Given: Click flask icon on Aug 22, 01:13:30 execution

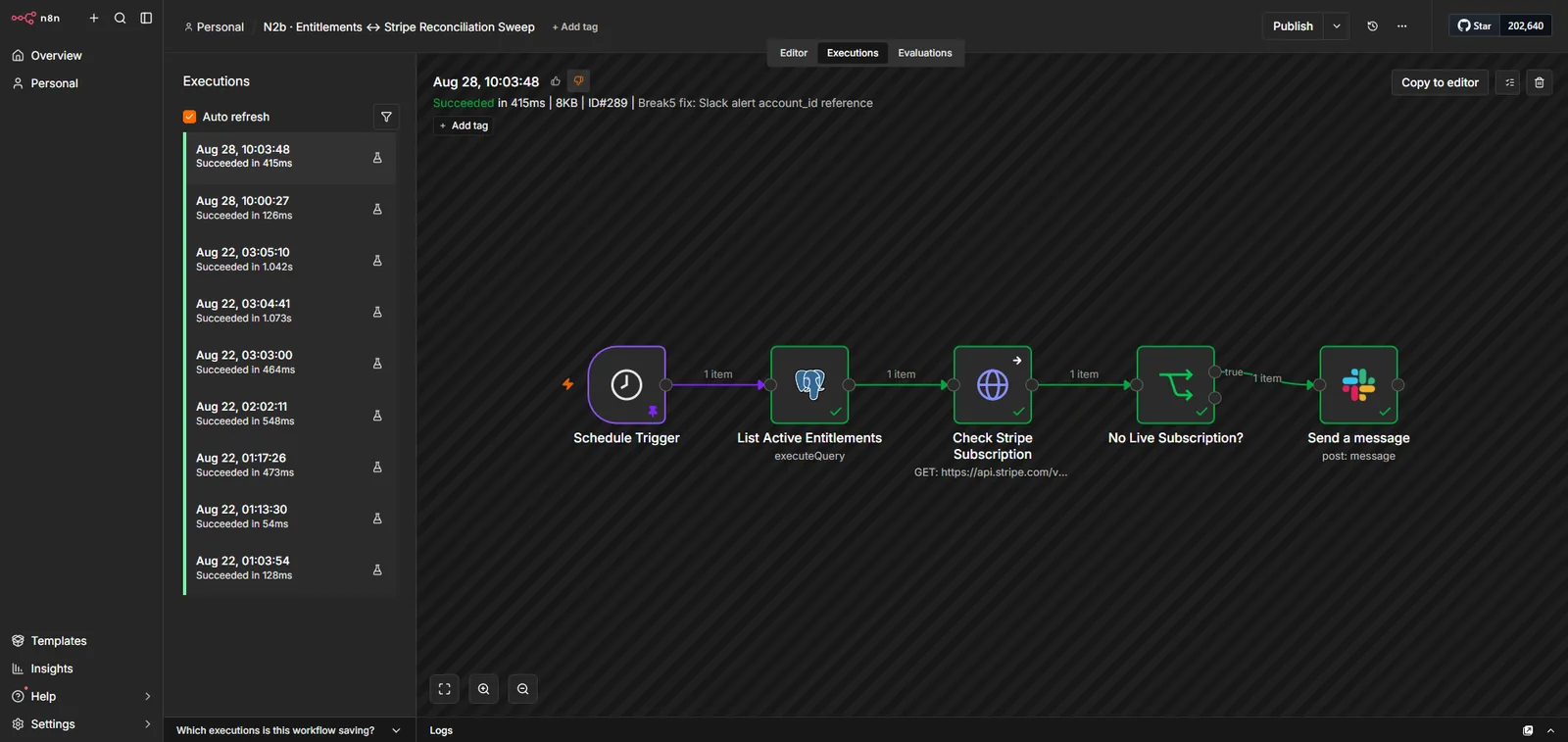Looking at the screenshot, I should (377, 519).
